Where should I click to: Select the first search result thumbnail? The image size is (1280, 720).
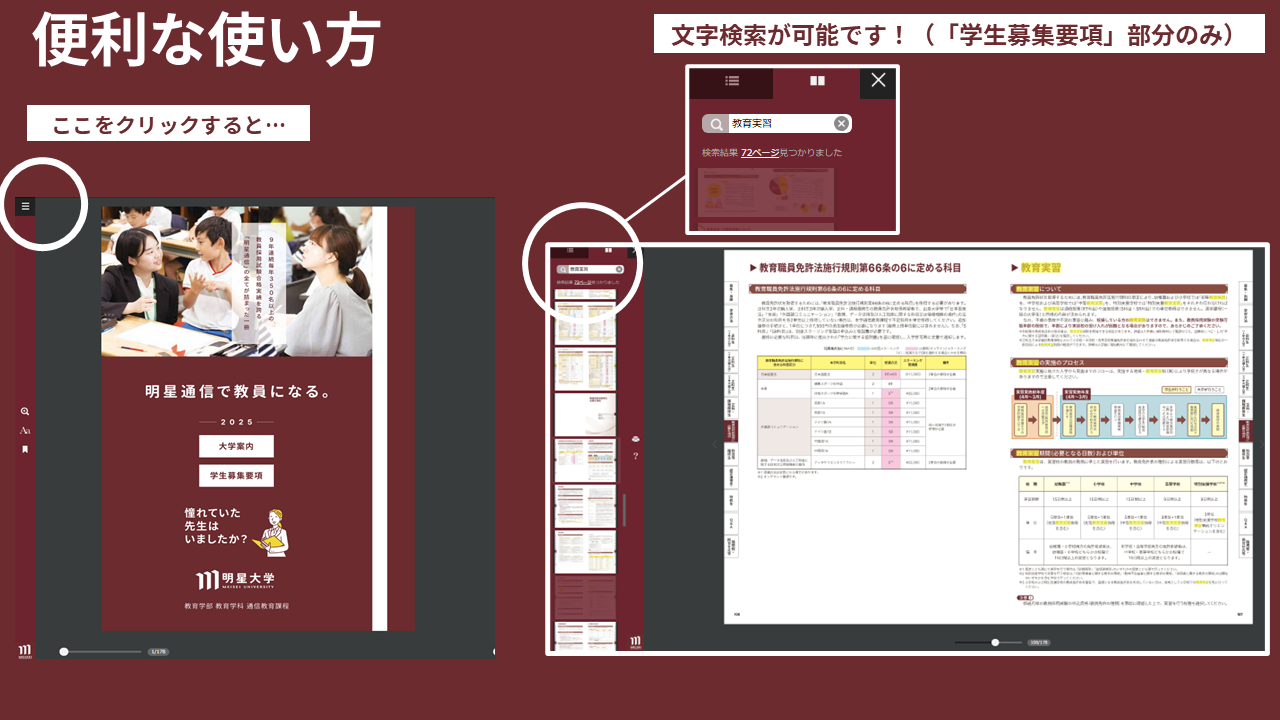click(765, 192)
